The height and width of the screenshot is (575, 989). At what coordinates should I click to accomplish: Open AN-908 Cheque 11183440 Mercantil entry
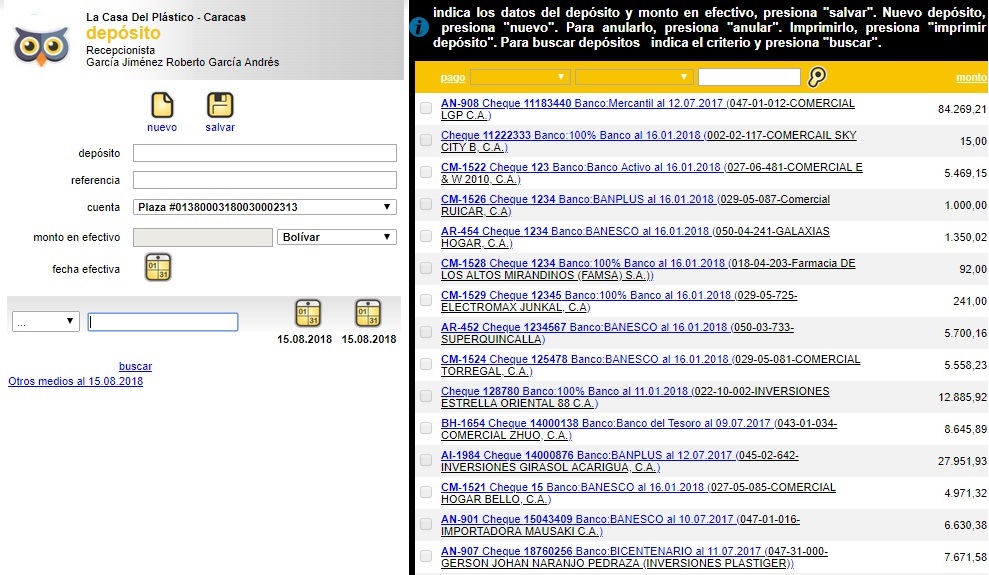pyautogui.click(x=648, y=109)
